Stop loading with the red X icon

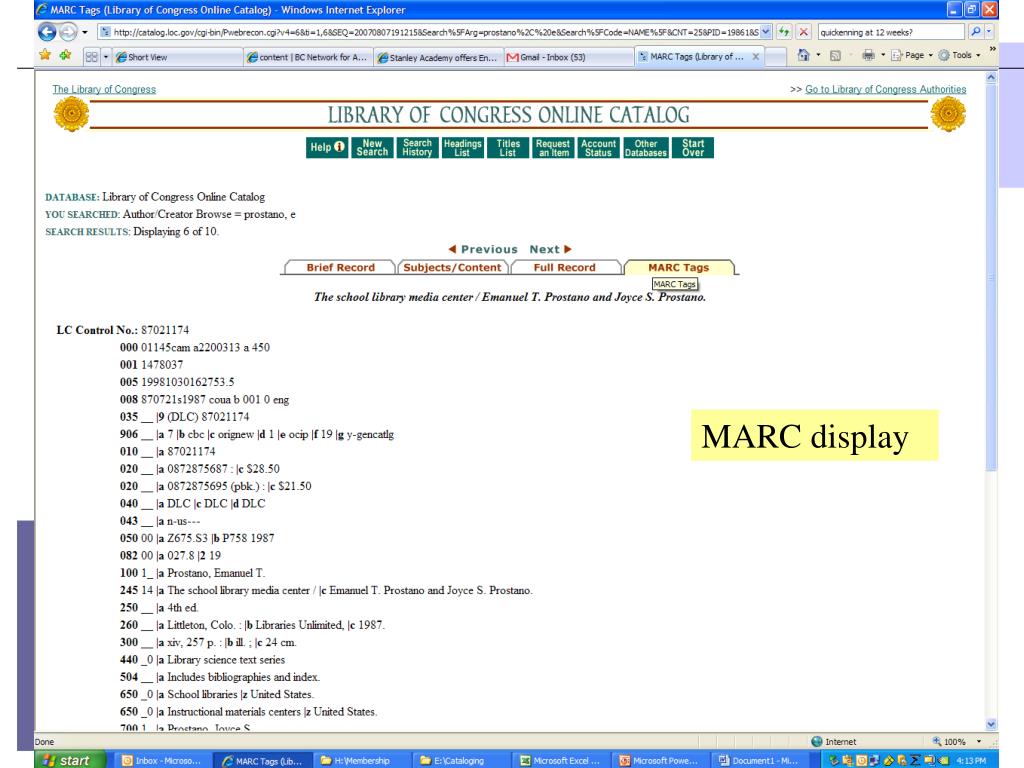(804, 31)
